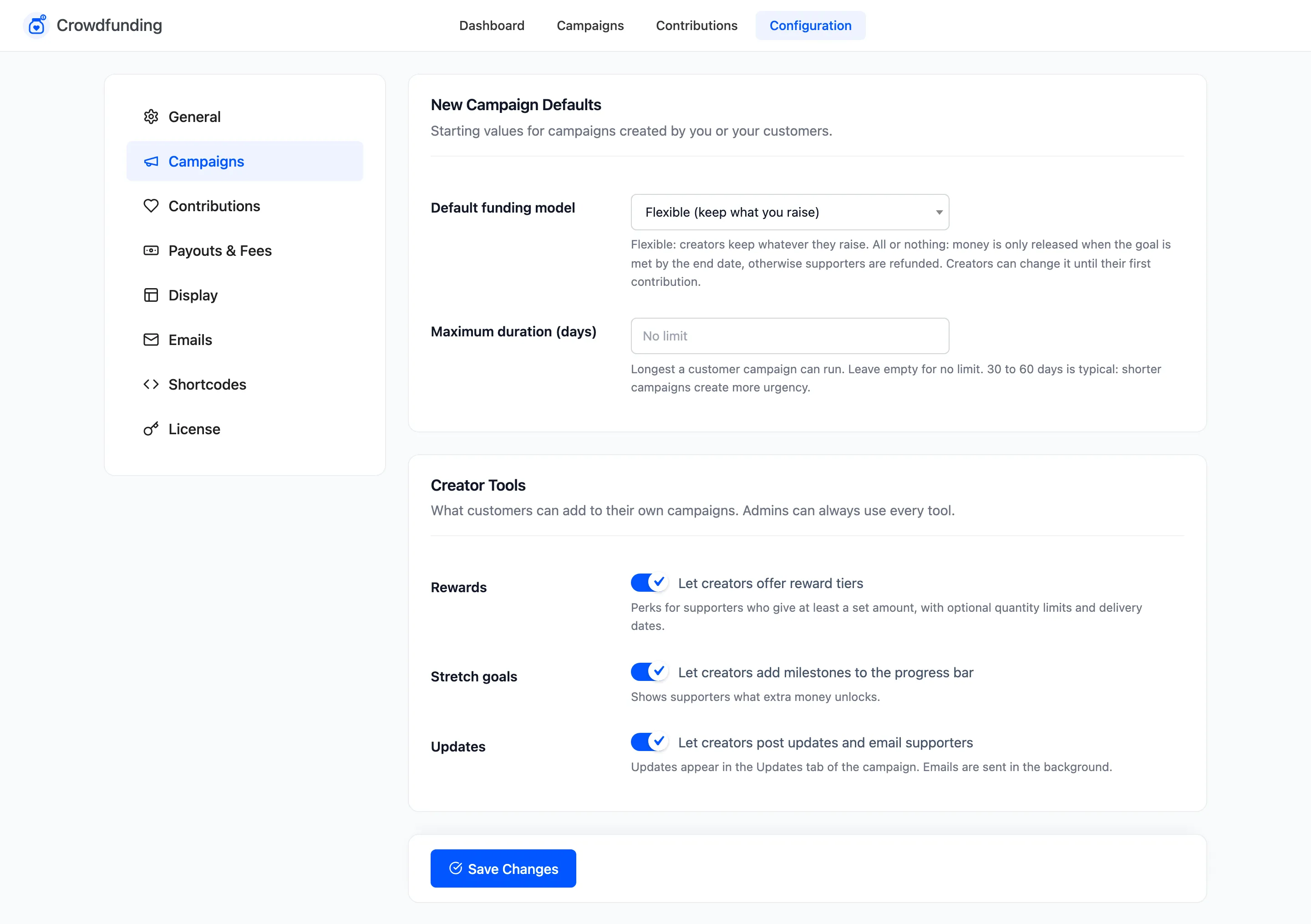Open License settings in sidebar
1311x924 pixels.
244,429
